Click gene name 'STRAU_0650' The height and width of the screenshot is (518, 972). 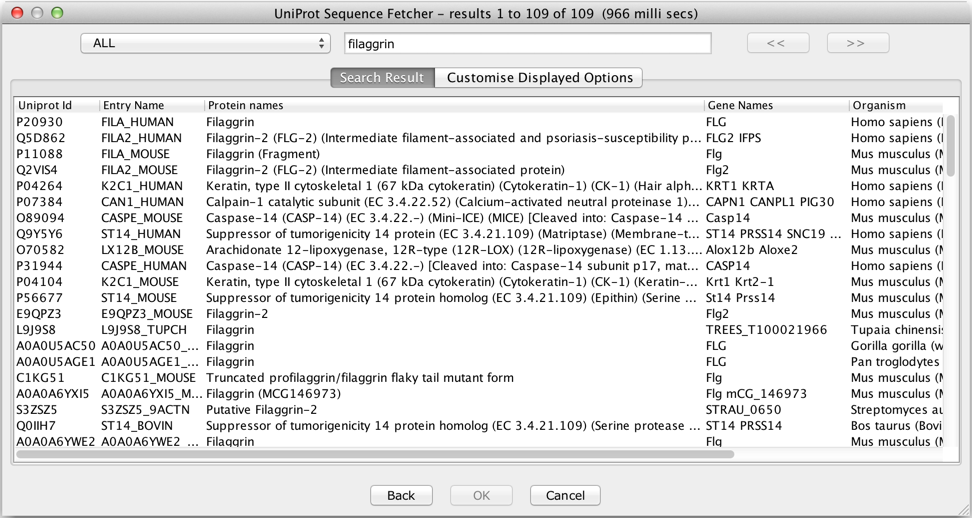(743, 410)
